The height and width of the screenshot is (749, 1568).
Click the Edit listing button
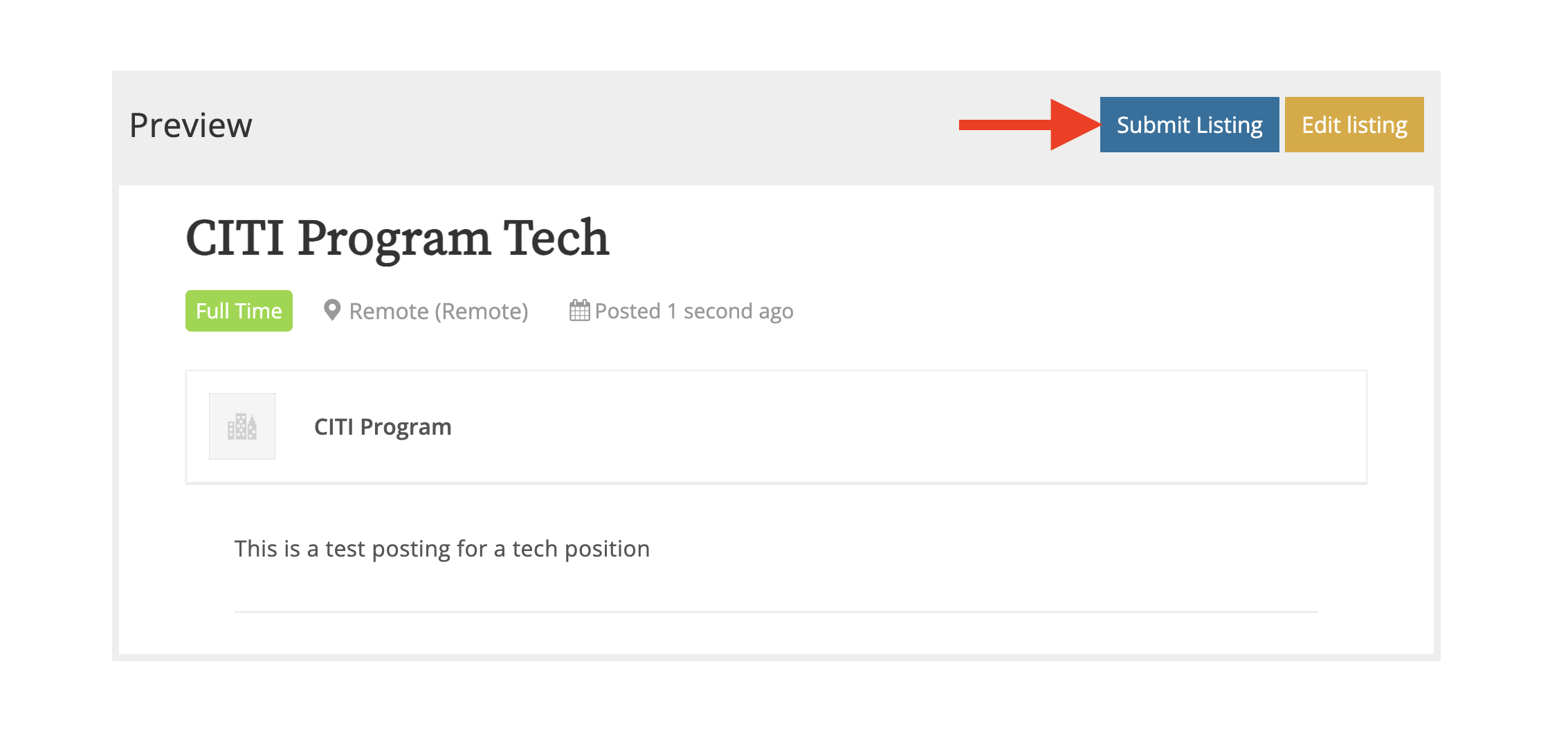coord(1354,125)
